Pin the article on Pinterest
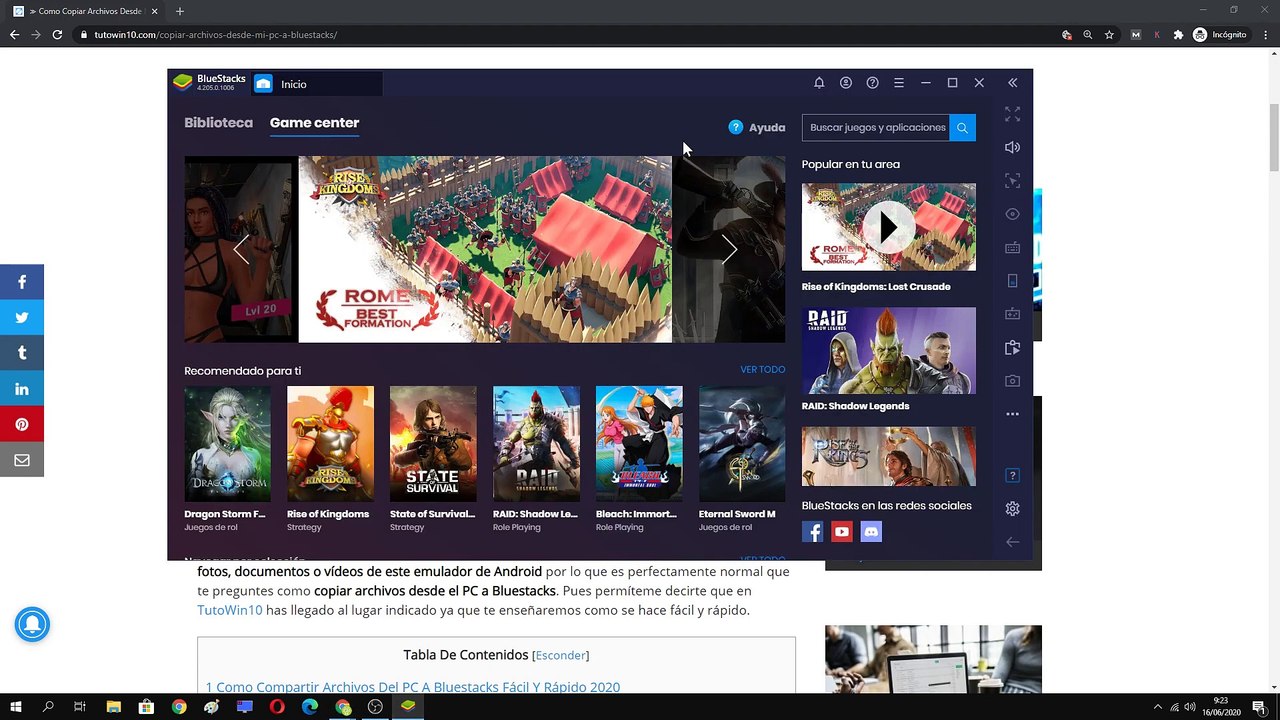This screenshot has width=1280, height=720. (x=22, y=424)
